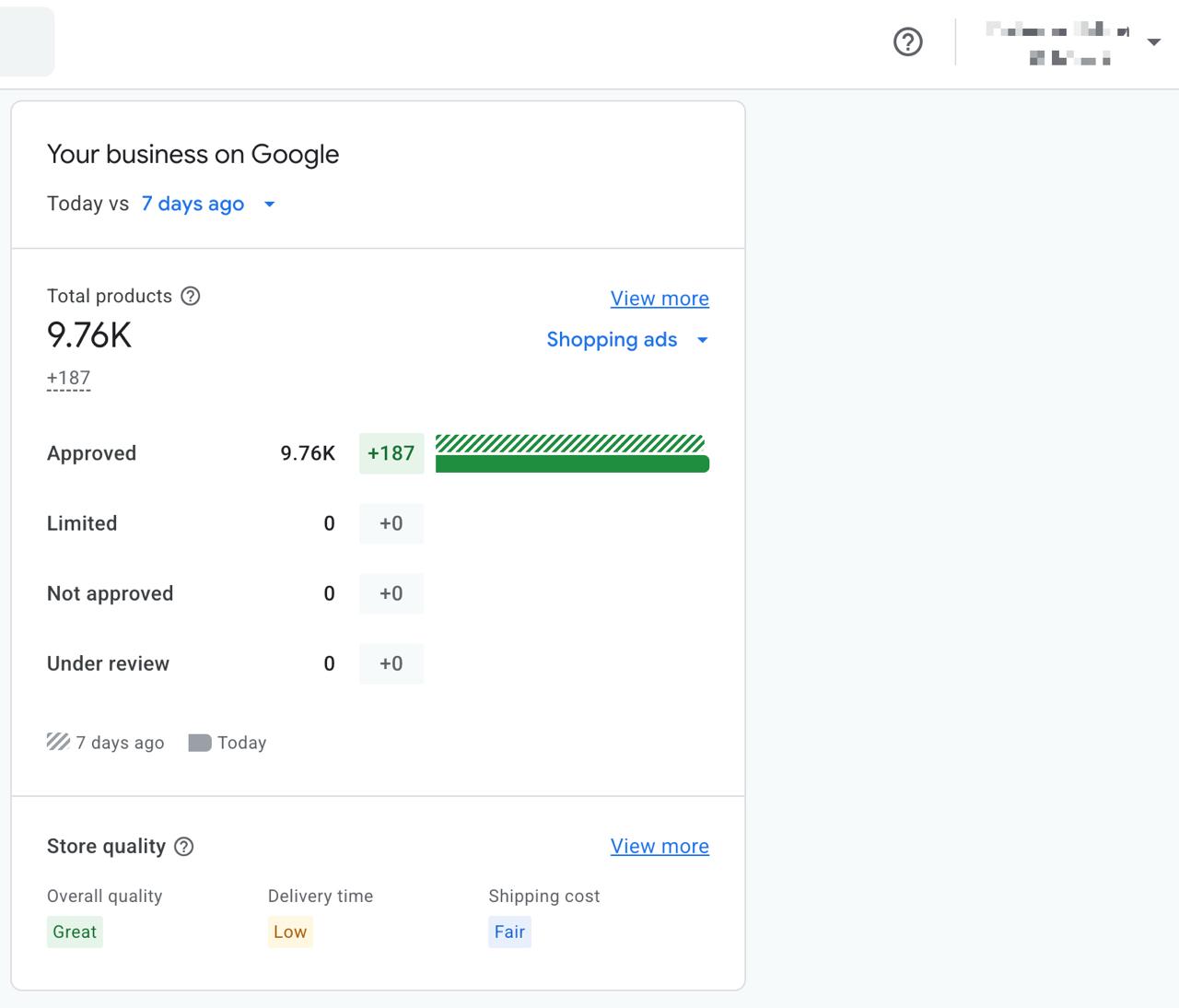This screenshot has height=1008, width=1179.
Task: Click the Approved +187 change badge
Action: click(x=391, y=453)
